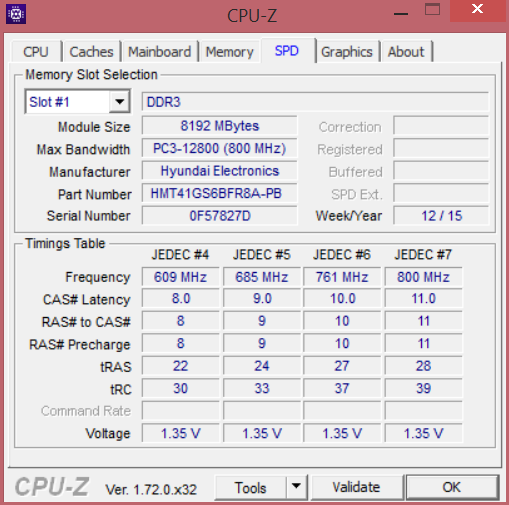Click the JEDEC #7 frequency 800 MHz cell

click(423, 277)
